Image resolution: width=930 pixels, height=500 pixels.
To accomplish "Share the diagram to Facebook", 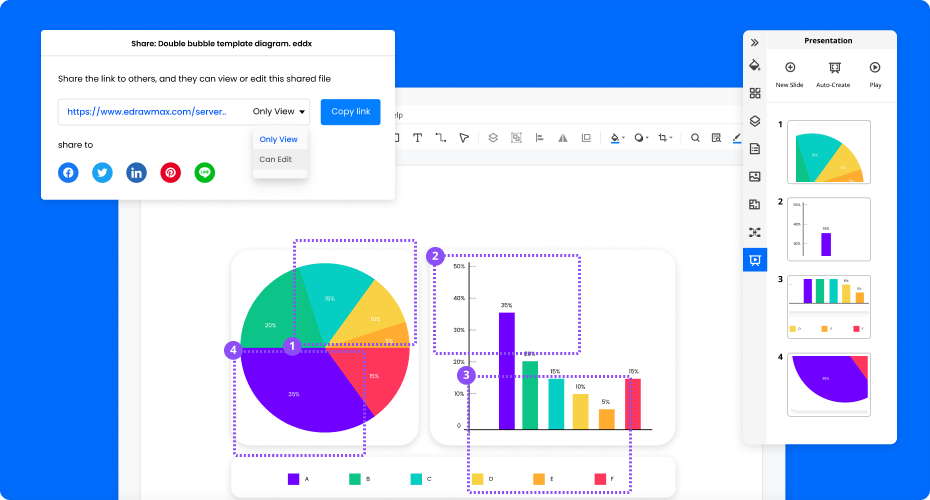I will [x=68, y=172].
